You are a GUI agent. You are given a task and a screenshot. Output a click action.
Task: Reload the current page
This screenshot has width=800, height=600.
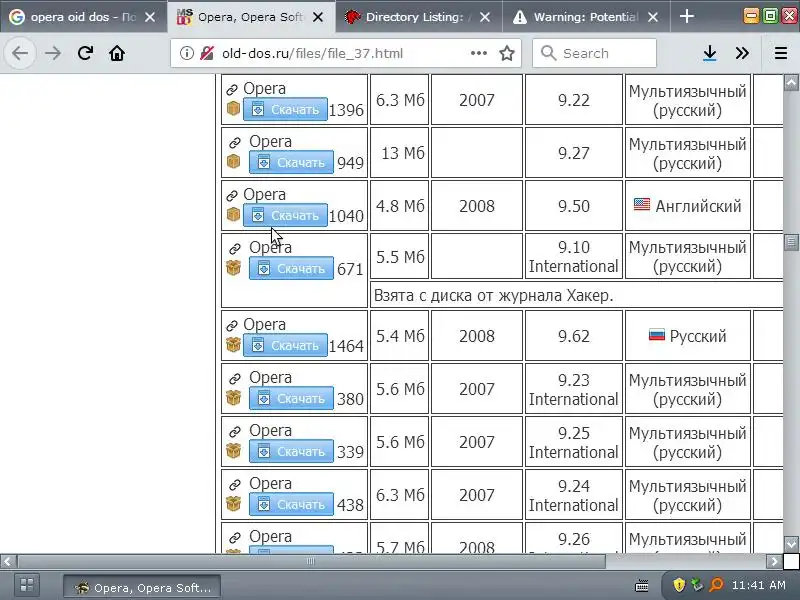(x=85, y=53)
